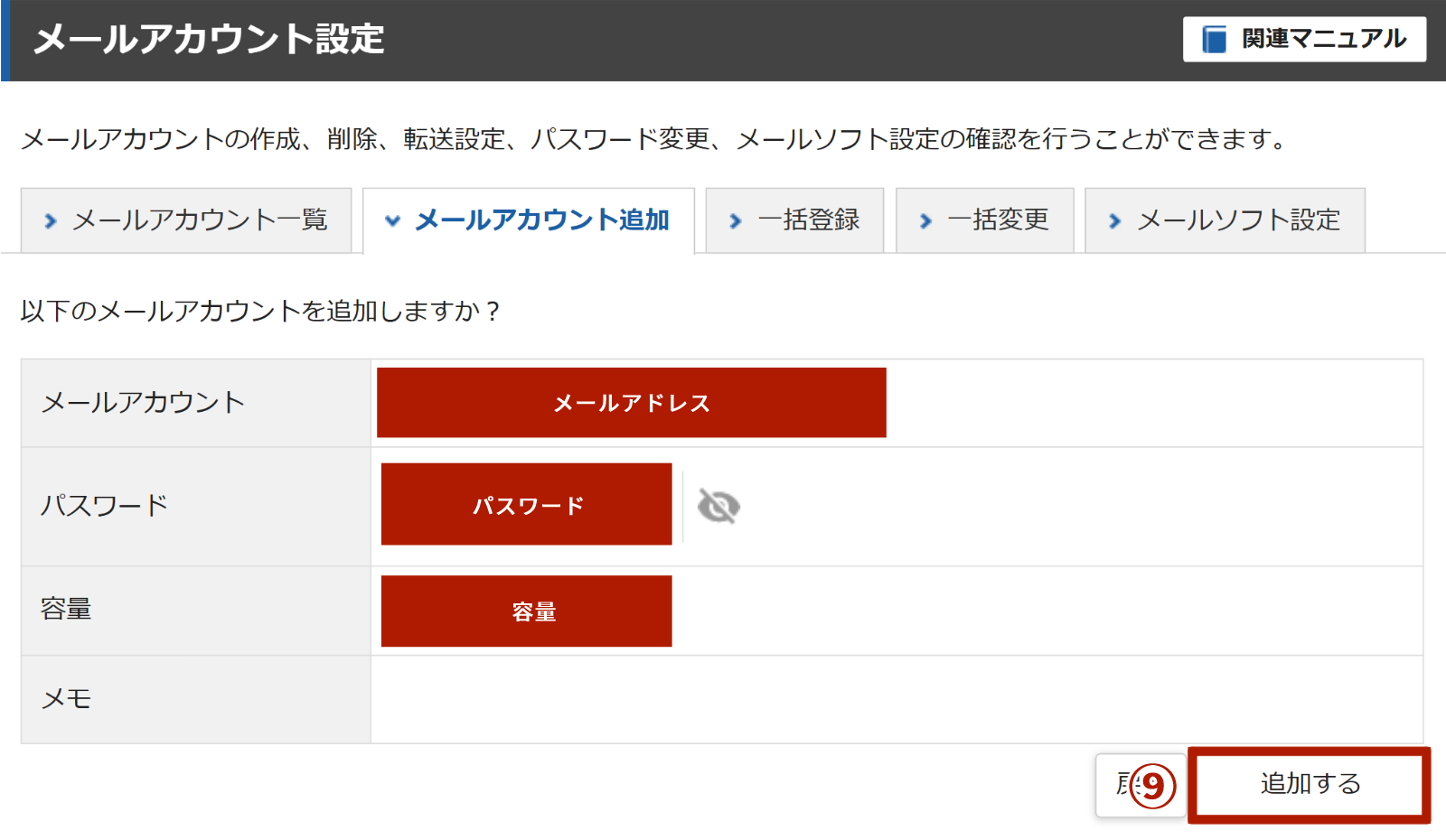
Task: Select the メールアカウント追加 tab label
Action: [541, 220]
